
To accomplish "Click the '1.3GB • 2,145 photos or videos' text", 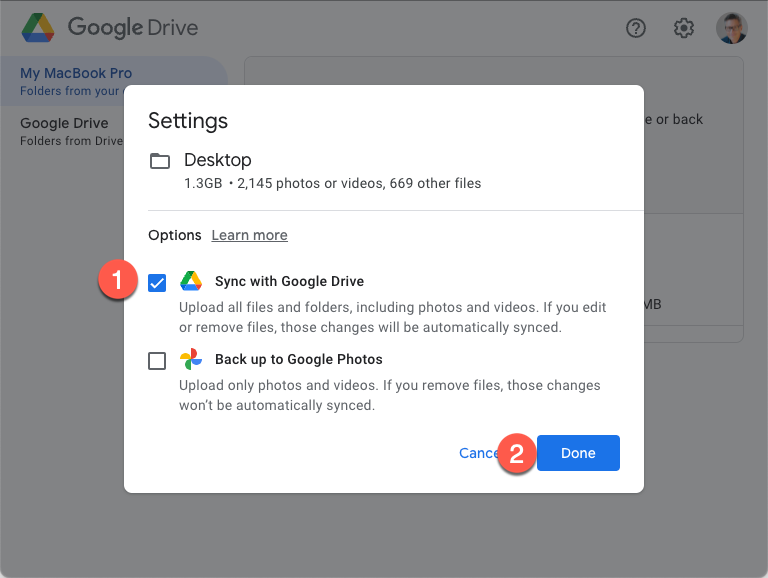I will pos(283,183).
